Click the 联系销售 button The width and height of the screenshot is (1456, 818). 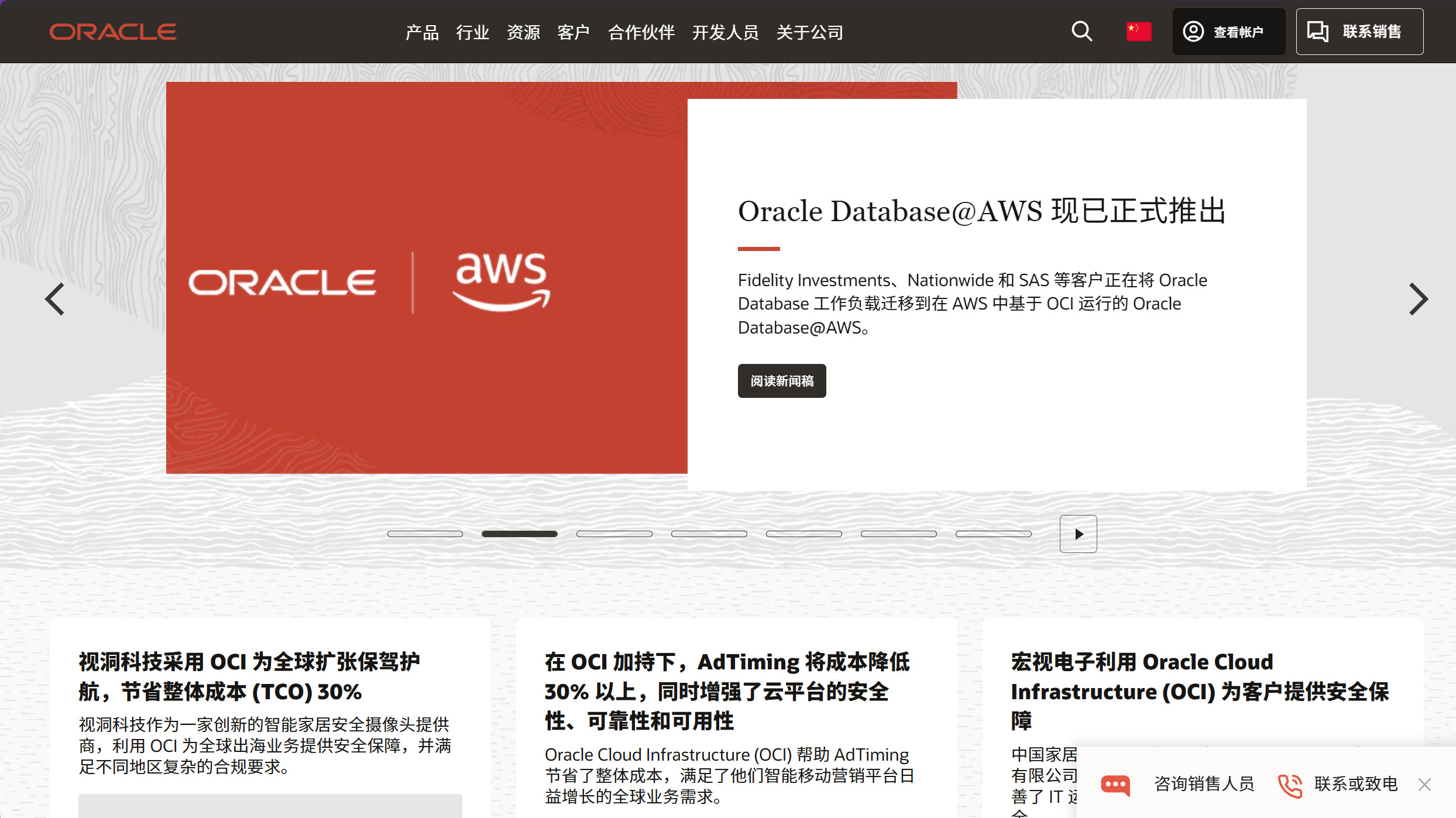(1359, 32)
